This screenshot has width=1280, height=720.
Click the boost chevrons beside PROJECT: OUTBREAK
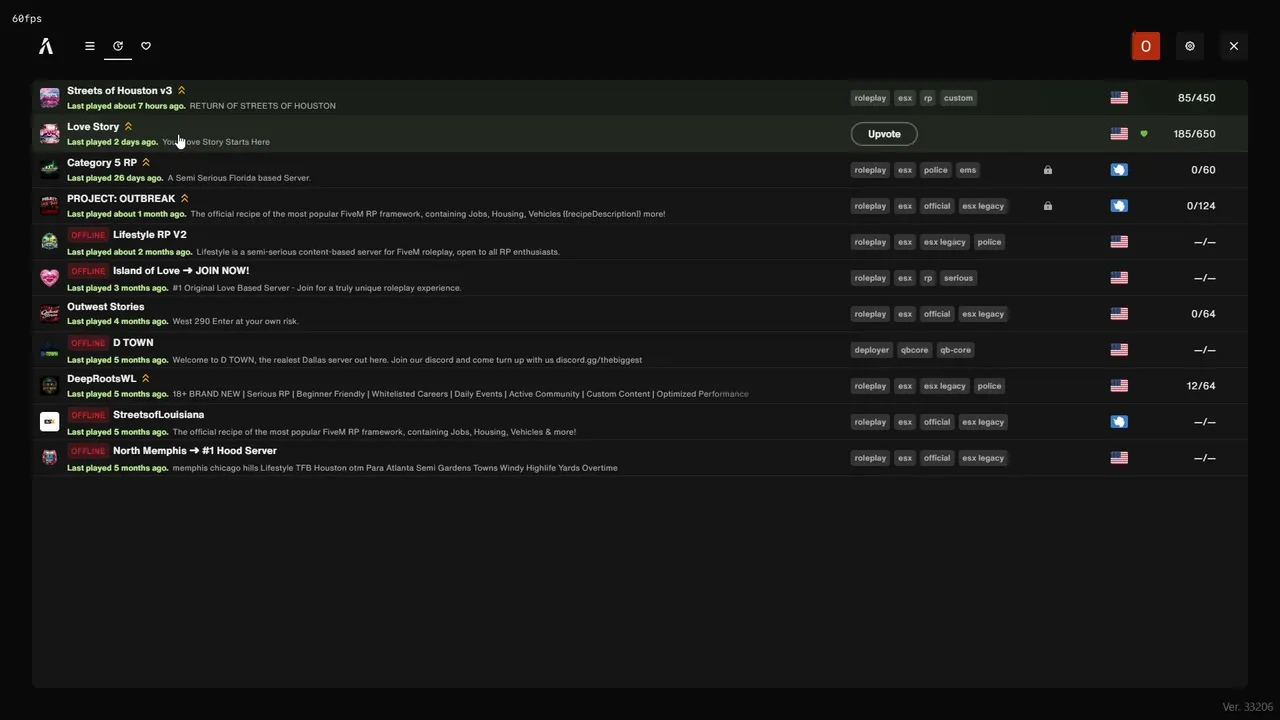[x=184, y=199]
